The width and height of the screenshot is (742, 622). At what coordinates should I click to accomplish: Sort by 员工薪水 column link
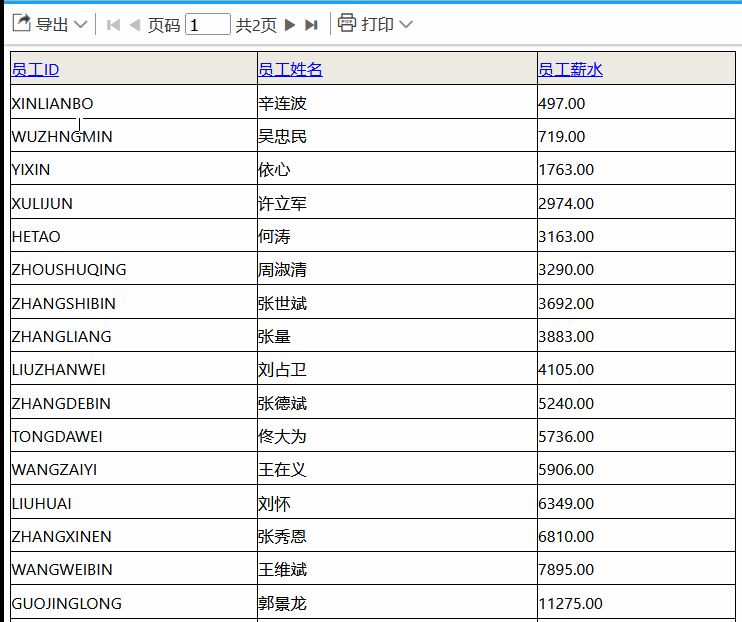point(570,70)
